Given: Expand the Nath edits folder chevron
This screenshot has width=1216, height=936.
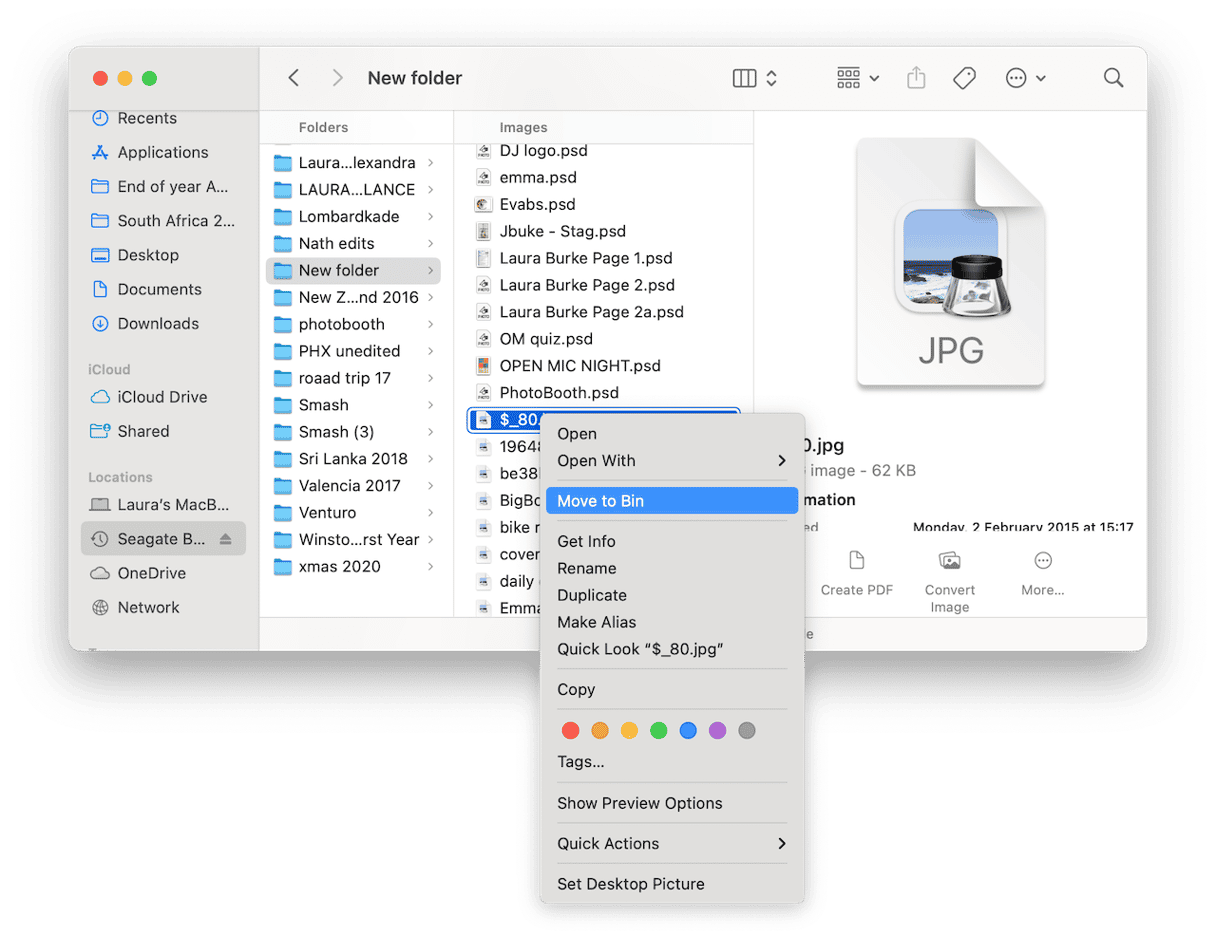Looking at the screenshot, I should (x=430, y=244).
